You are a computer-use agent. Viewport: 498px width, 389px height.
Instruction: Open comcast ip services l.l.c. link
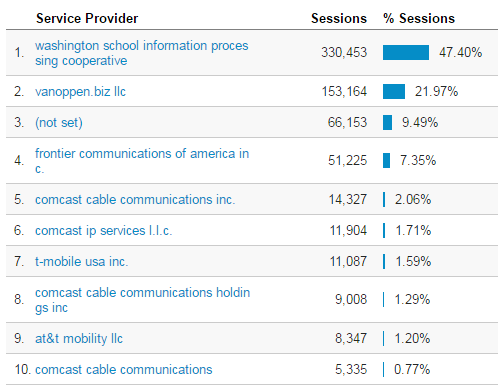(x=104, y=230)
